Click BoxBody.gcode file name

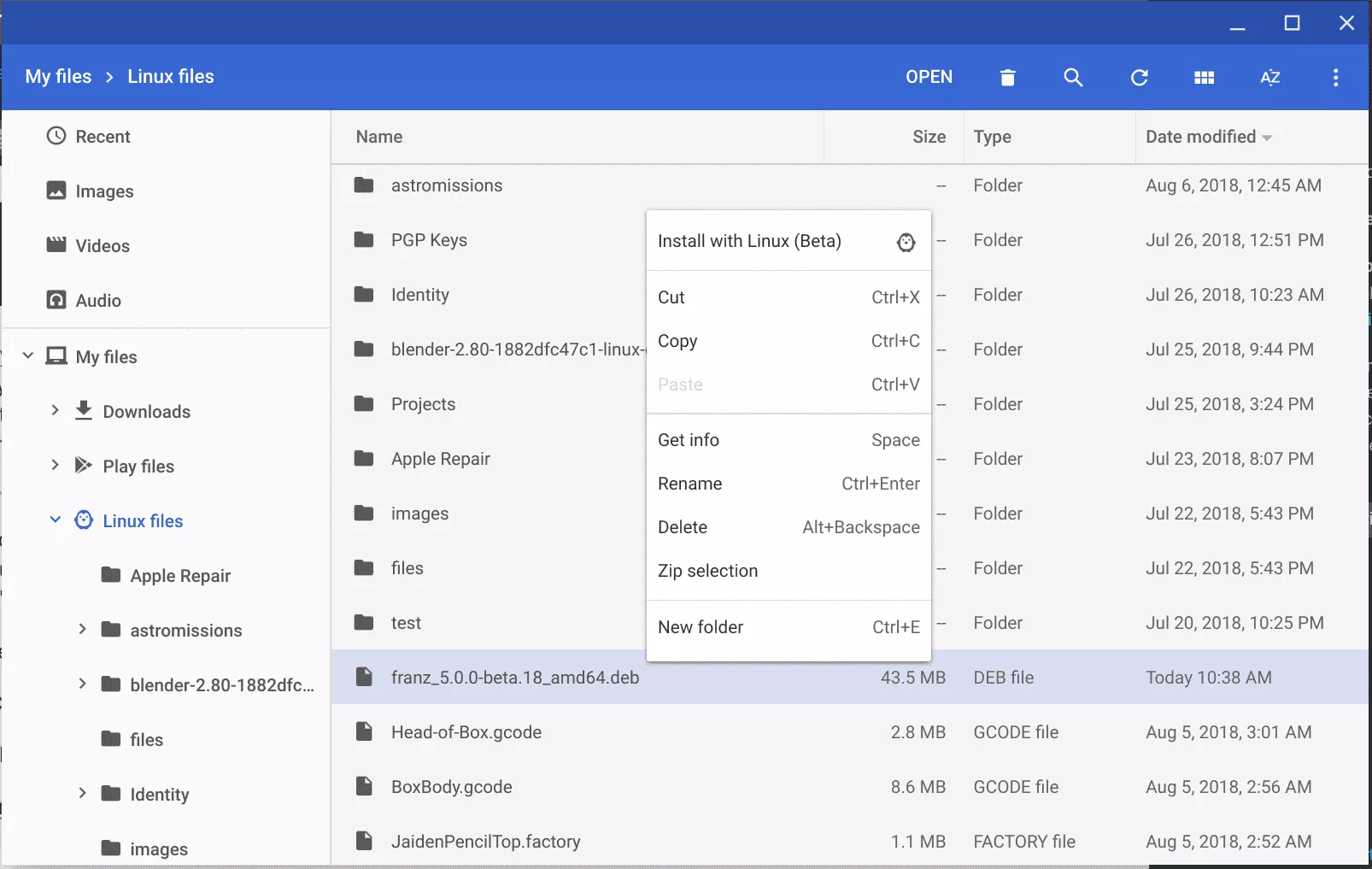[451, 787]
